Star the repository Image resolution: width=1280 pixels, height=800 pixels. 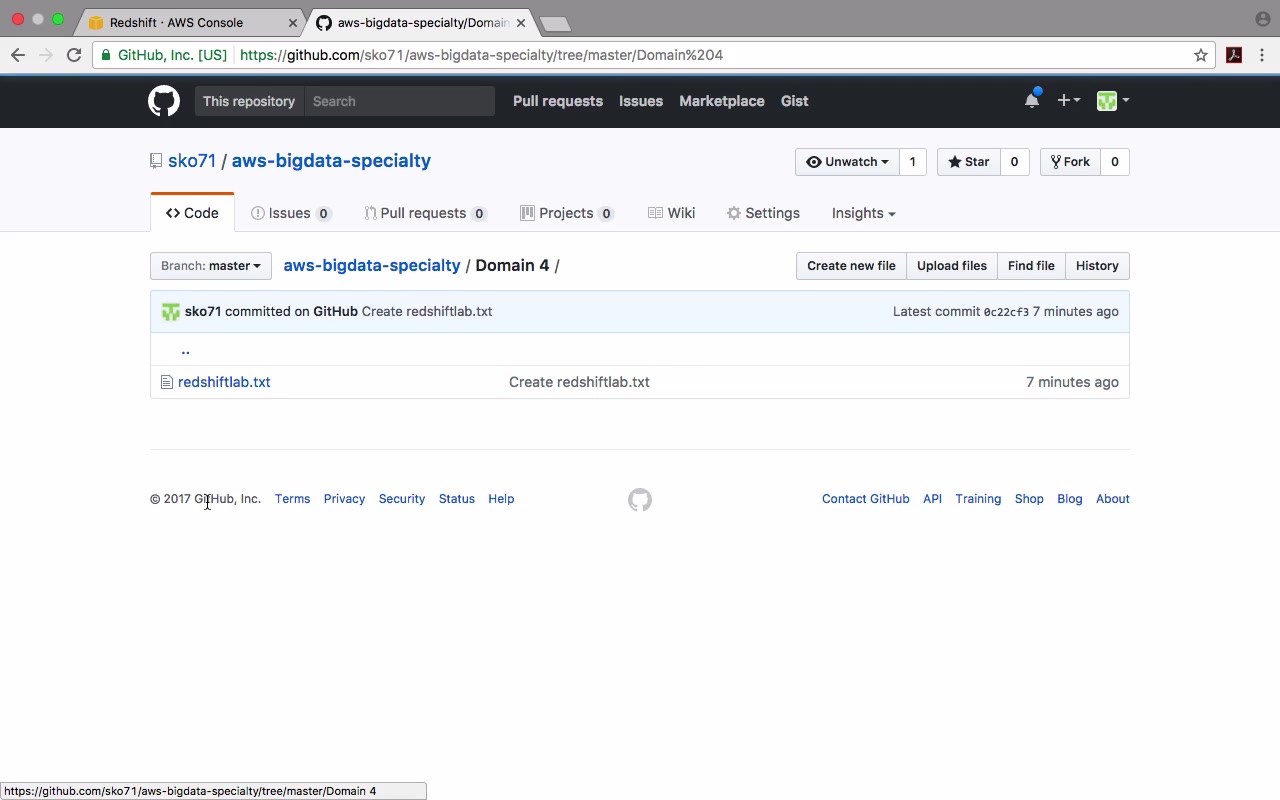click(969, 162)
